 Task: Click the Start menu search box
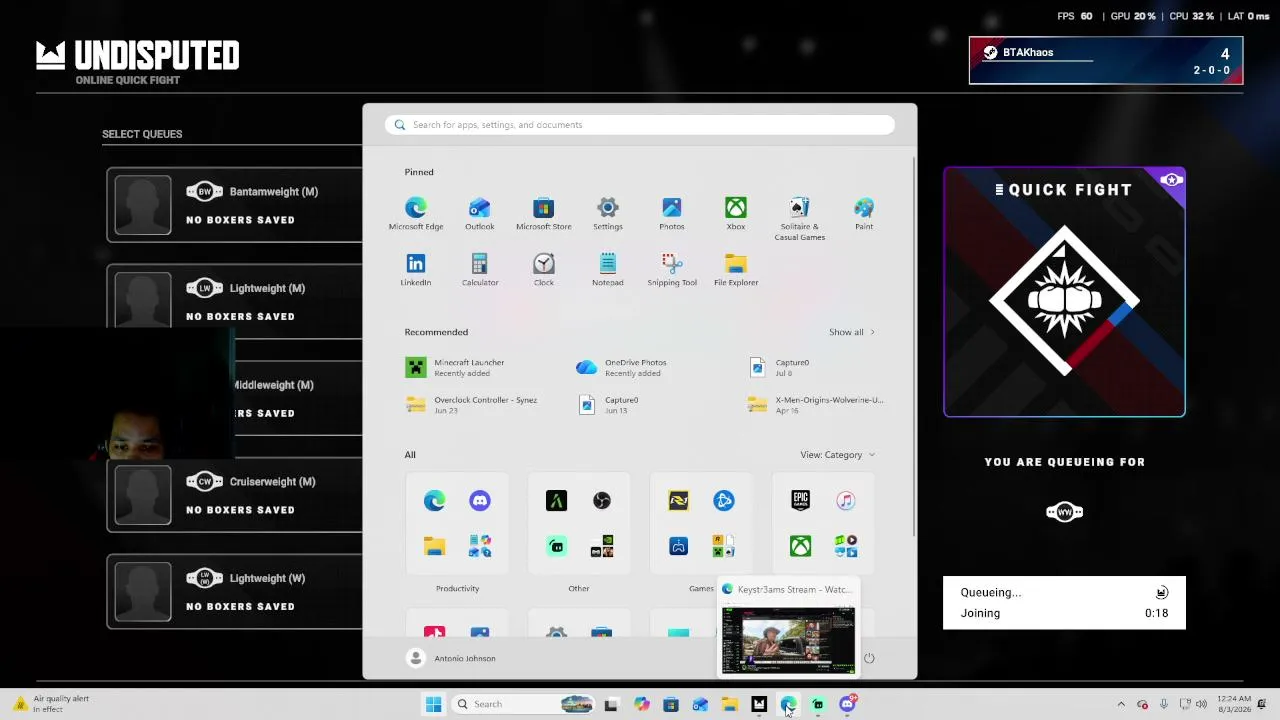tap(640, 125)
